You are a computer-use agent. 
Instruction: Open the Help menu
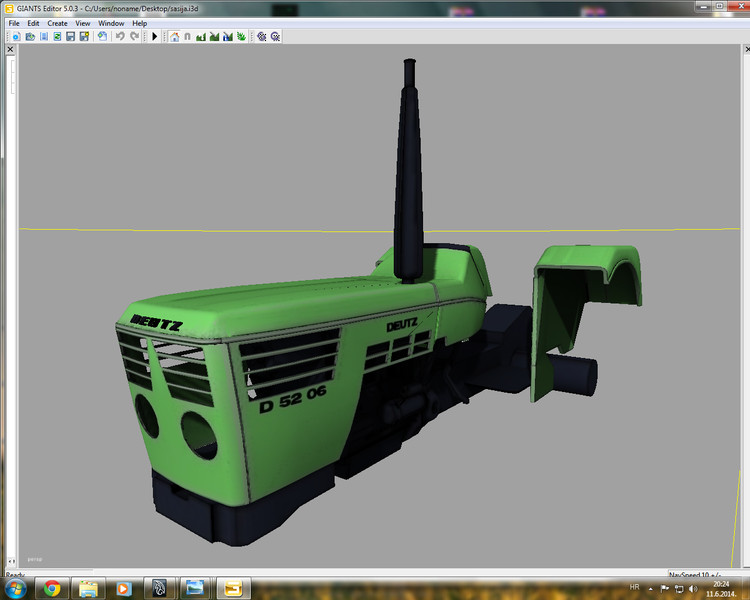(x=139, y=23)
